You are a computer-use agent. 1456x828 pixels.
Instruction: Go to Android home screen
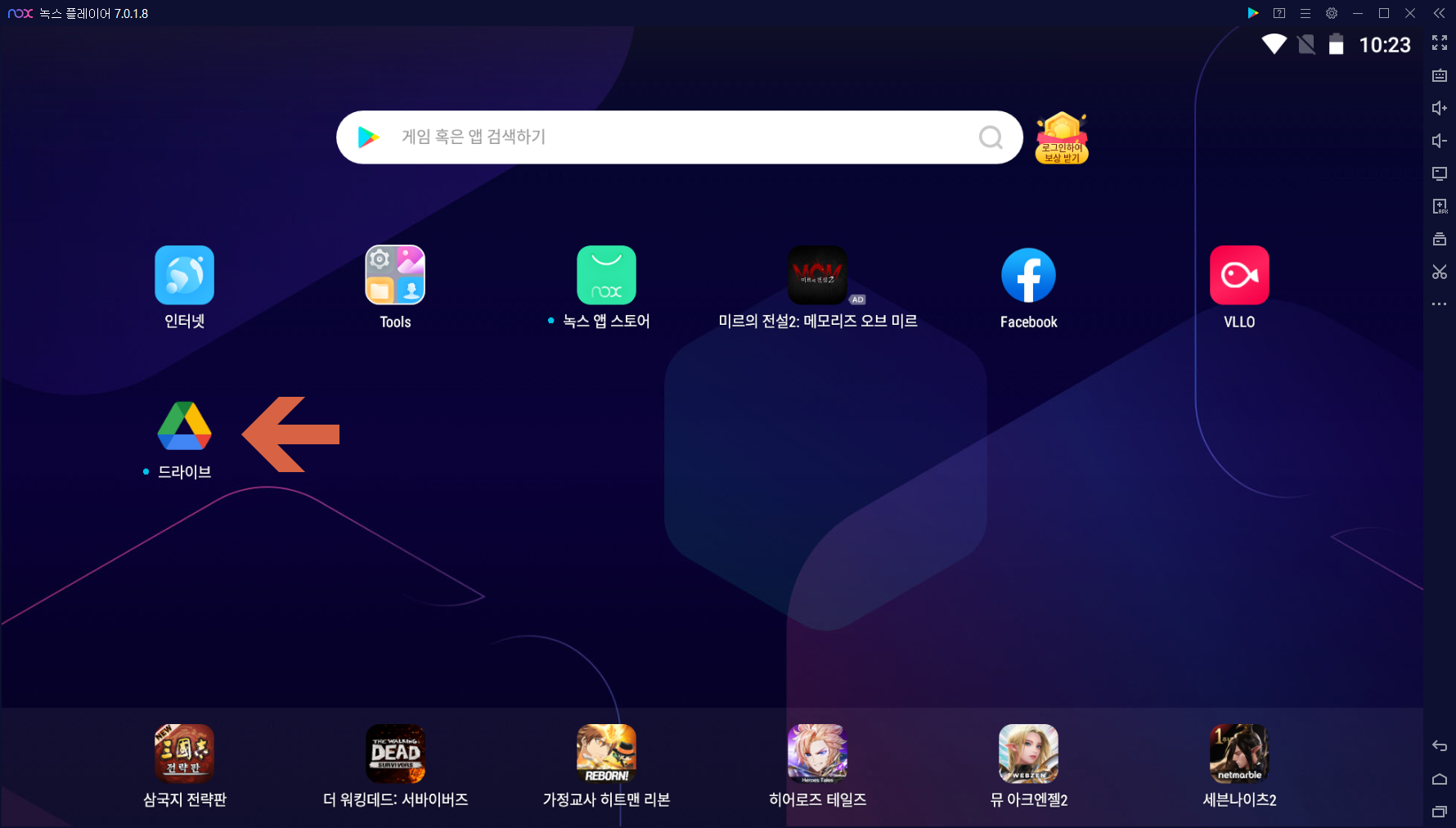click(x=1440, y=779)
